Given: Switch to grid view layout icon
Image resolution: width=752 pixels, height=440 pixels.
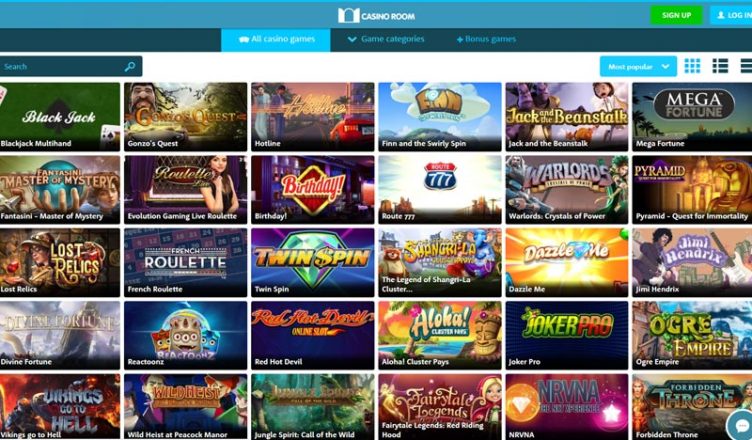Looking at the screenshot, I should (x=692, y=66).
